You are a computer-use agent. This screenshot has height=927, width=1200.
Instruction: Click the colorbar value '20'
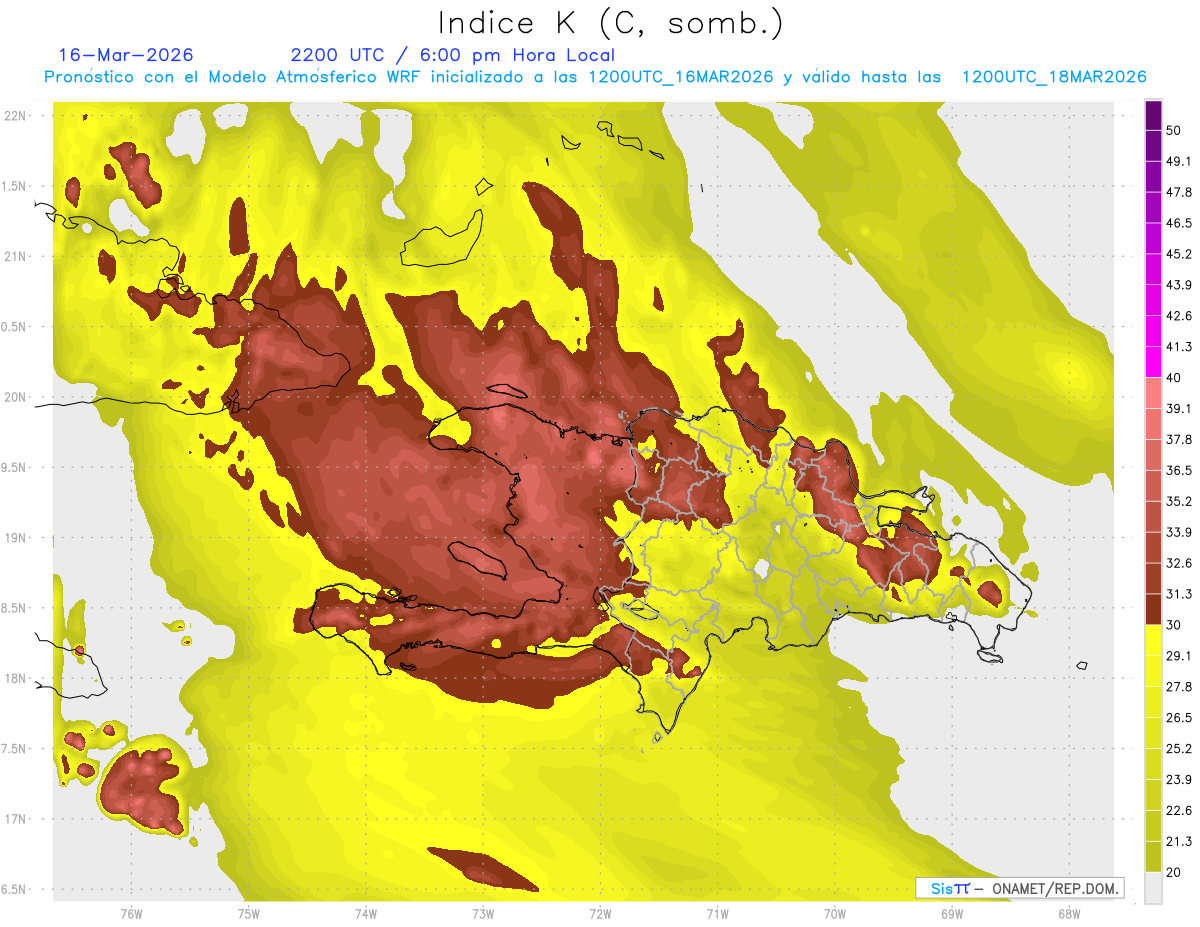click(1174, 873)
